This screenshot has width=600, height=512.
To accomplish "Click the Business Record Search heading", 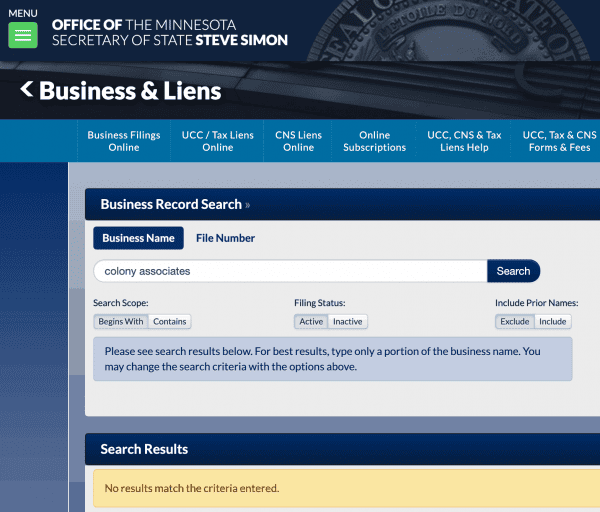I will (x=171, y=204).
